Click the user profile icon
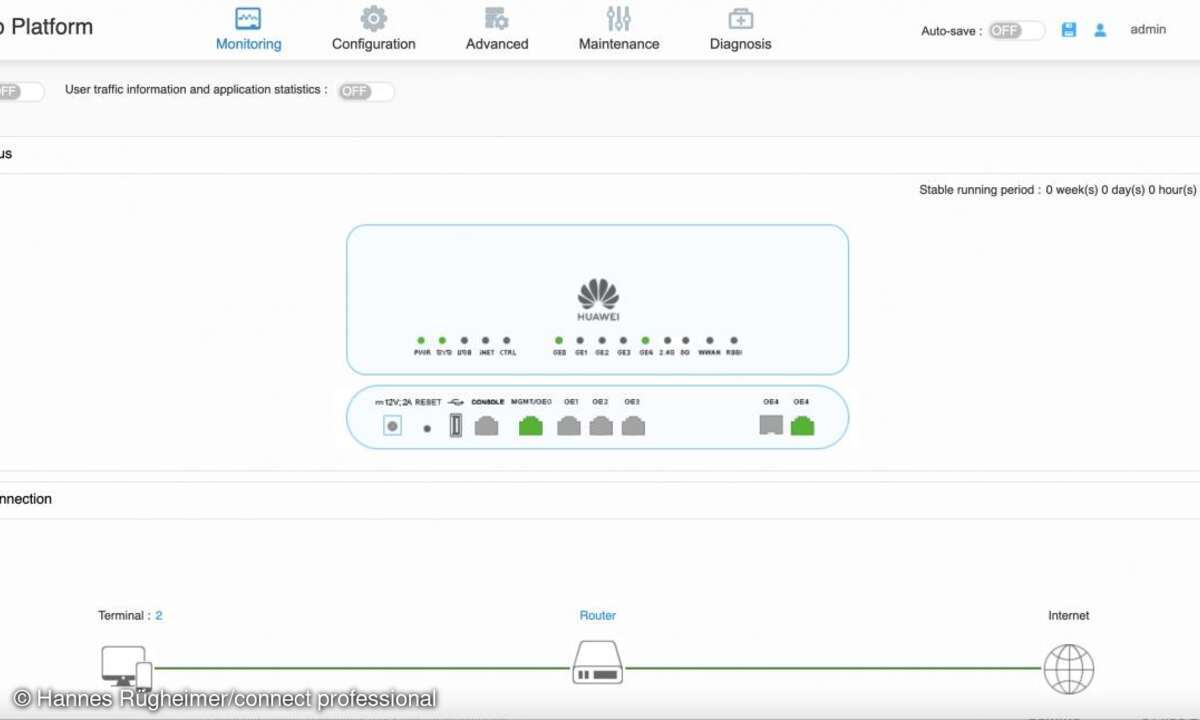1200x720 pixels. click(1100, 30)
